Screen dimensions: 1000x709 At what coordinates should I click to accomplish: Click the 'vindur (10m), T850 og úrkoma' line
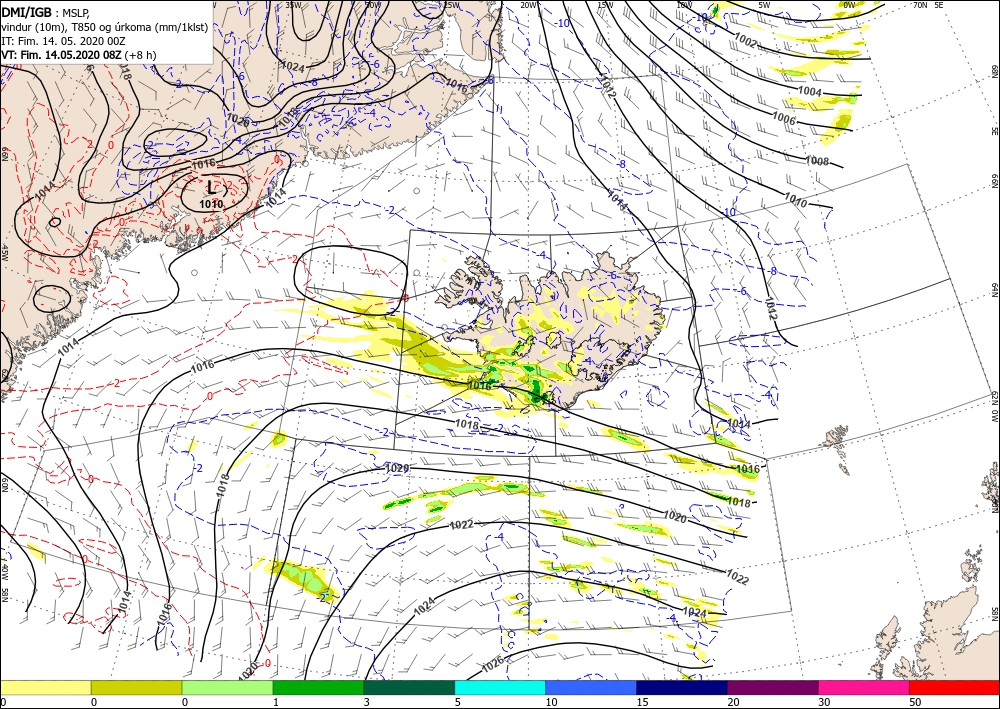coord(105,26)
